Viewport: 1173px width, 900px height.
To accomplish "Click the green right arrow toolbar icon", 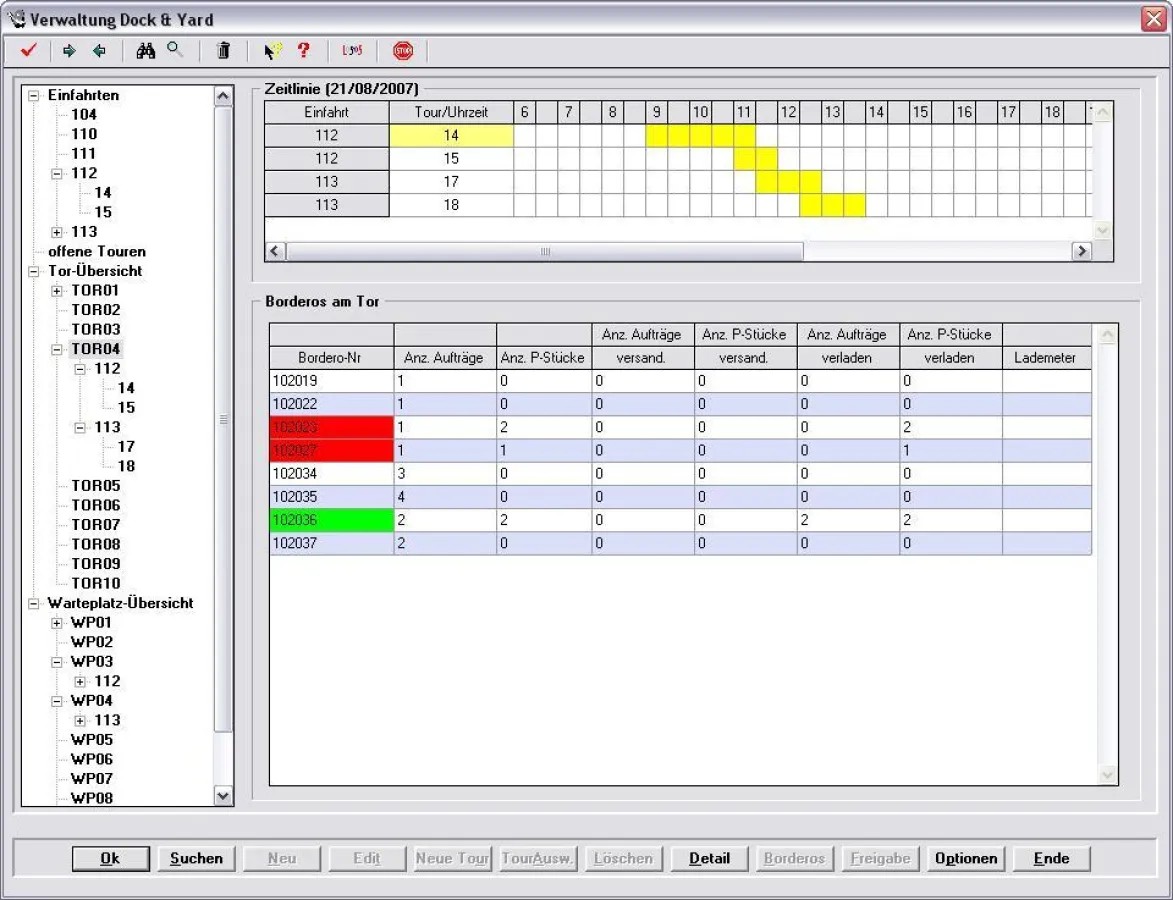I will point(69,51).
